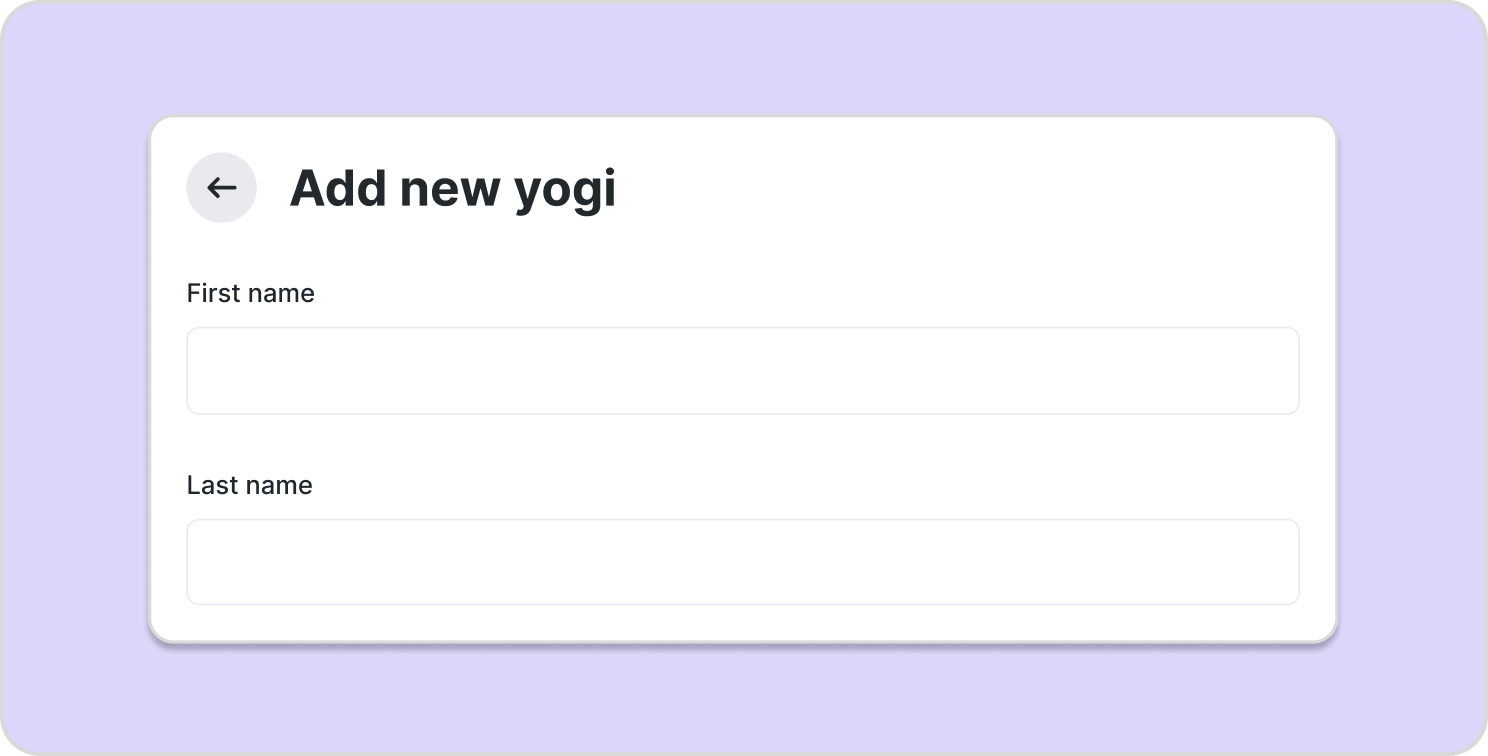Place cursor in the Last name textbox
The width and height of the screenshot is (1488, 756).
[742, 561]
